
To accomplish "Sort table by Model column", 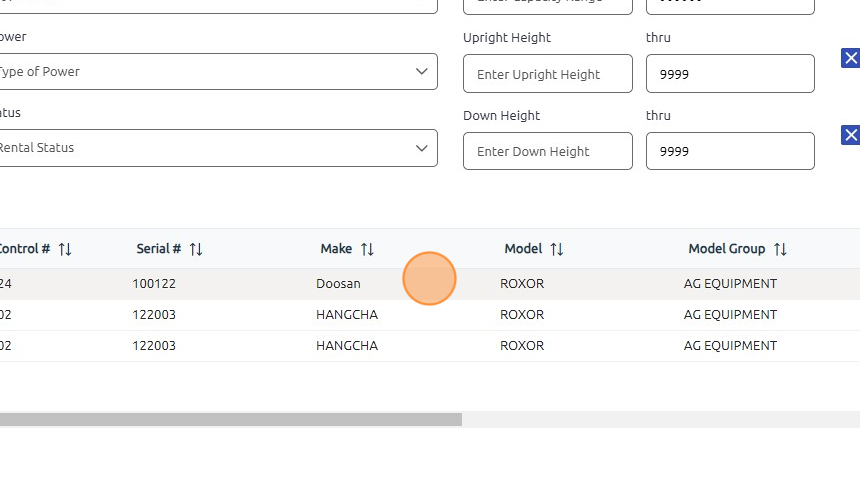I will coord(557,249).
